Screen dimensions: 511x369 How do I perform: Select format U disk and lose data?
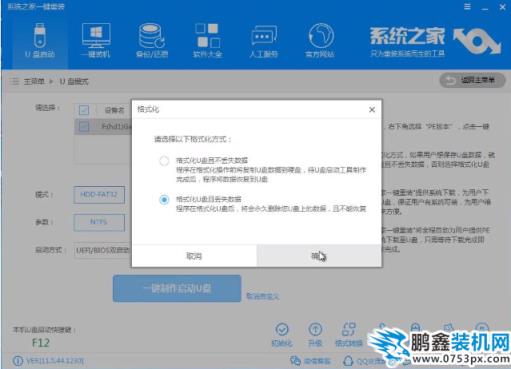click(164, 200)
